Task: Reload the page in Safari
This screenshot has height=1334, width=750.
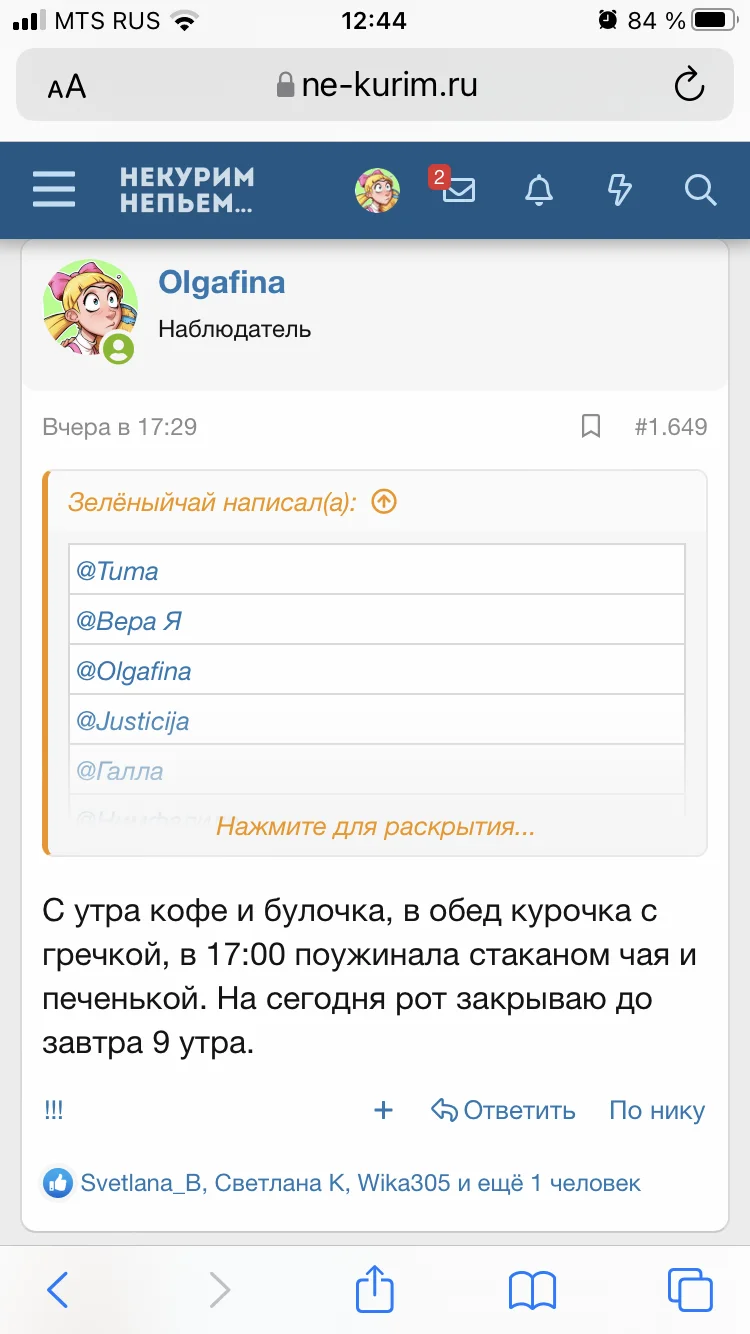Action: (689, 85)
